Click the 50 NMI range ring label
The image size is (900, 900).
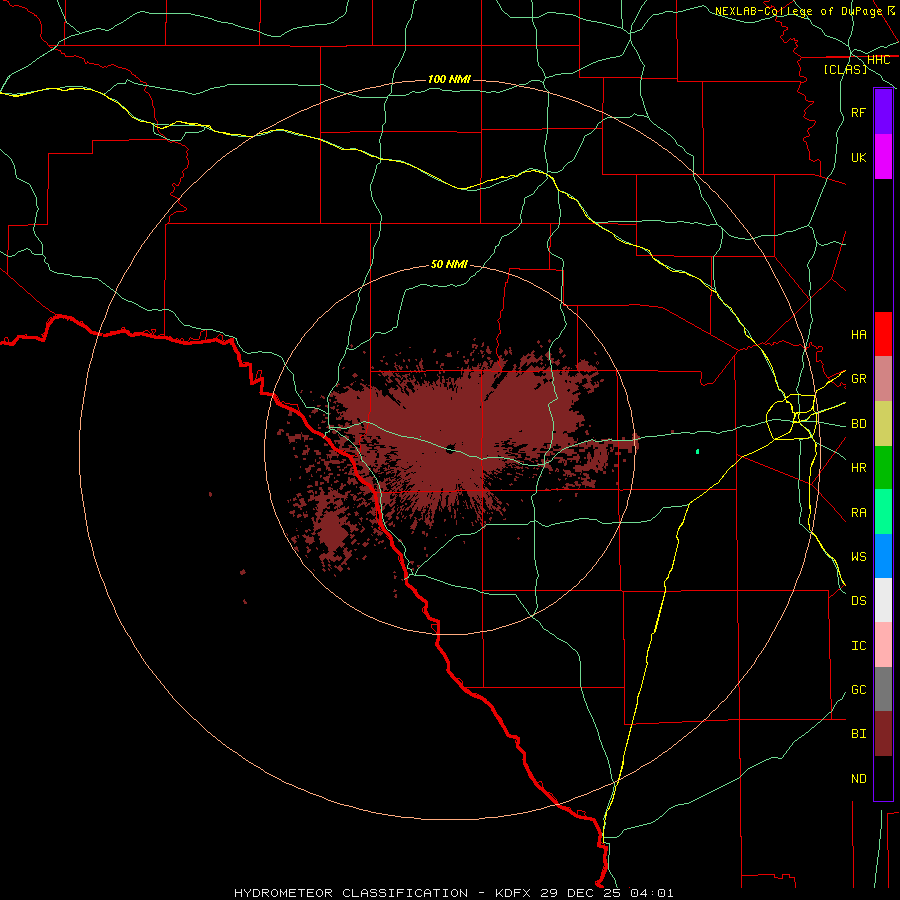tap(449, 264)
